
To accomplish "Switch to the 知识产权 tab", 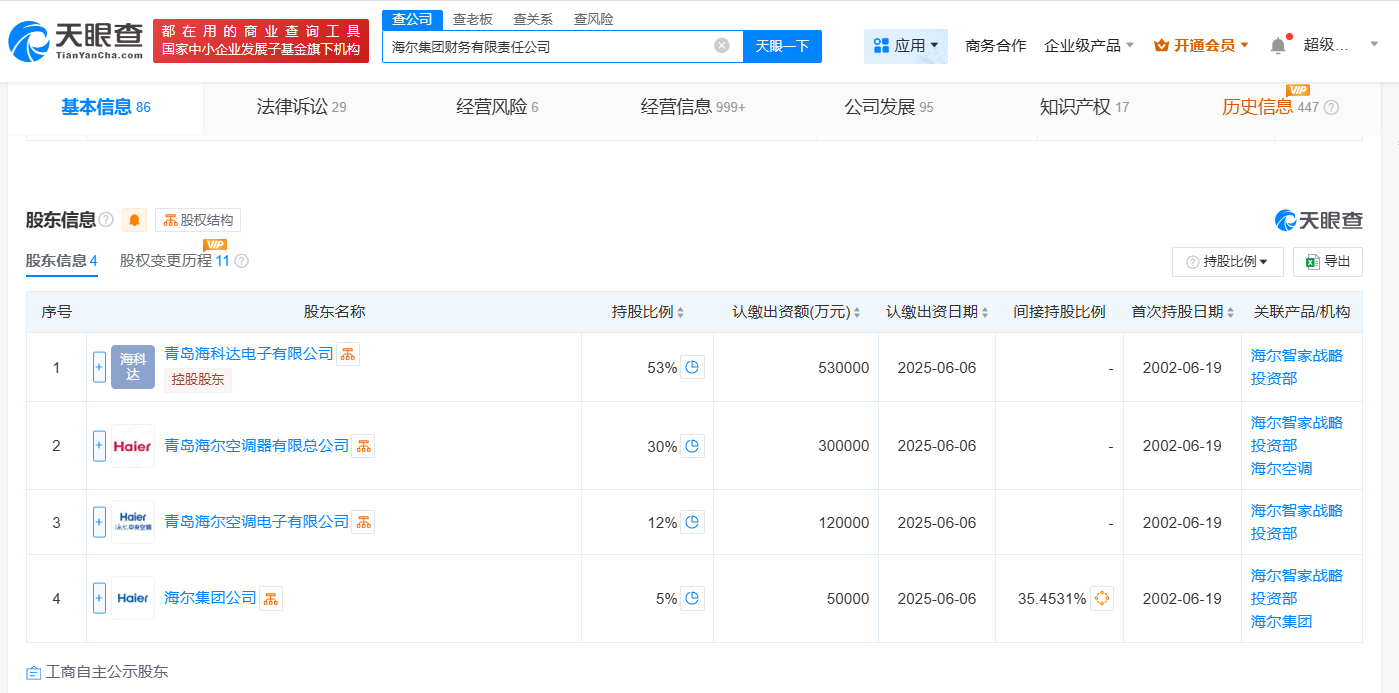I will click(x=1084, y=107).
